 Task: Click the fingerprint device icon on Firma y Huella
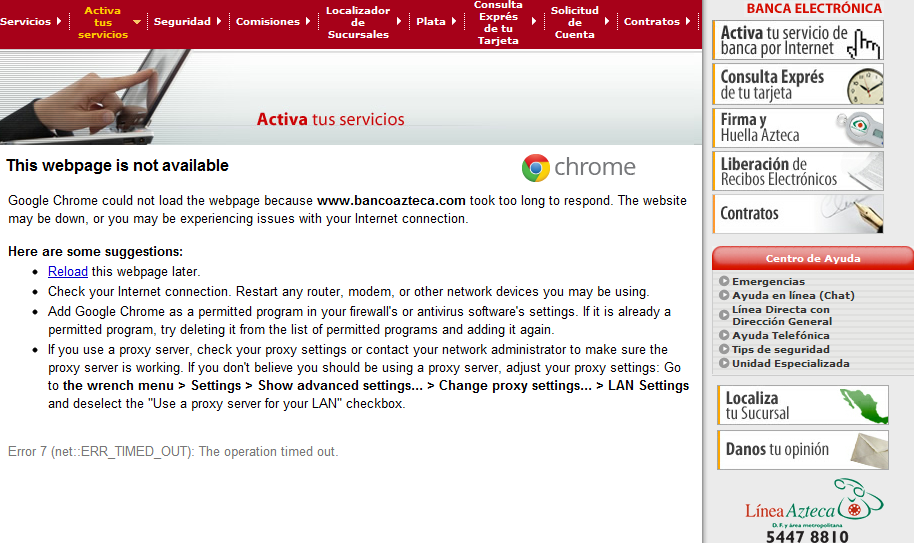tap(860, 129)
